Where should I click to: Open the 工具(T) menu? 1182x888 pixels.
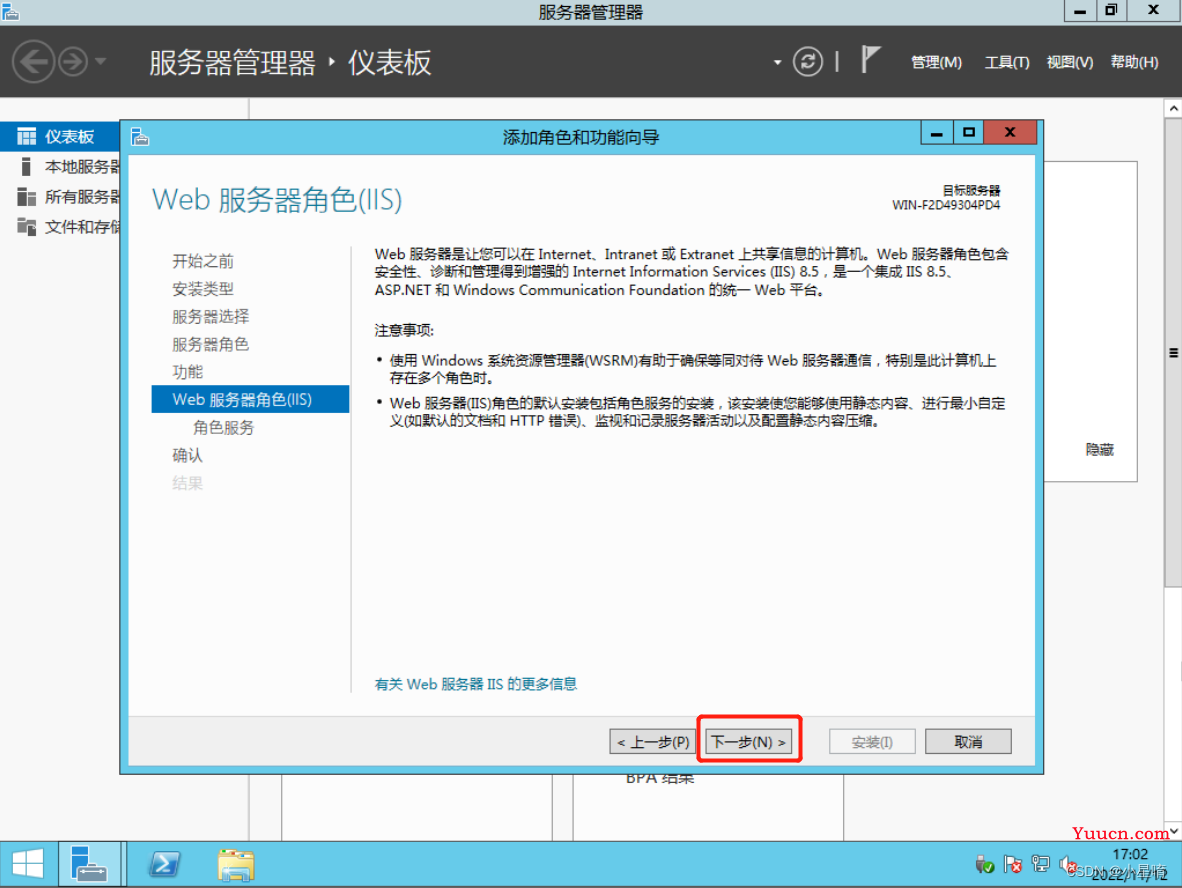1007,63
